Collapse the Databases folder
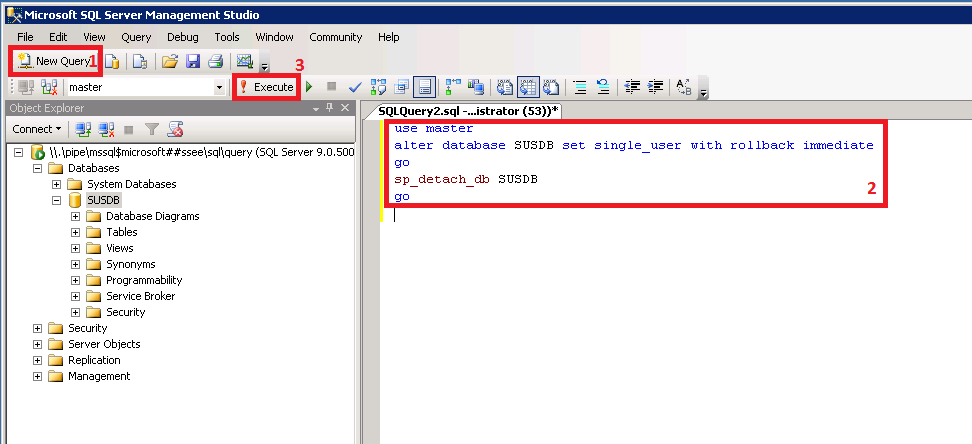This screenshot has height=444, width=972. [37, 168]
